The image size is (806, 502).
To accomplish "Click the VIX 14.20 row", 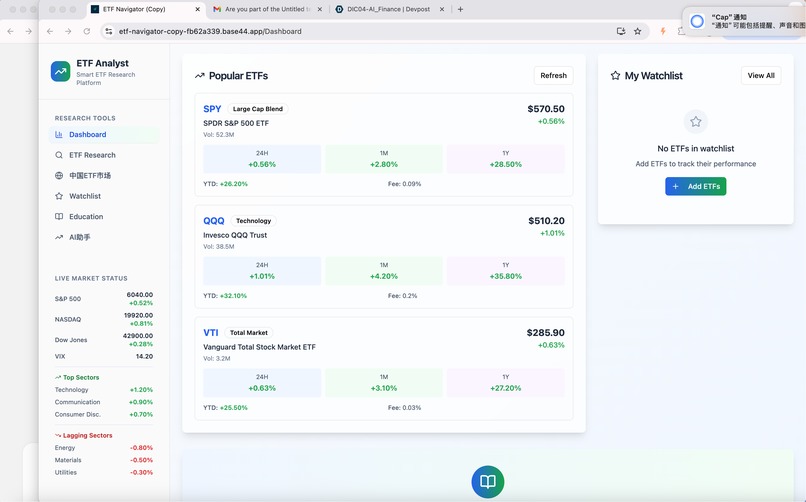I will point(104,357).
